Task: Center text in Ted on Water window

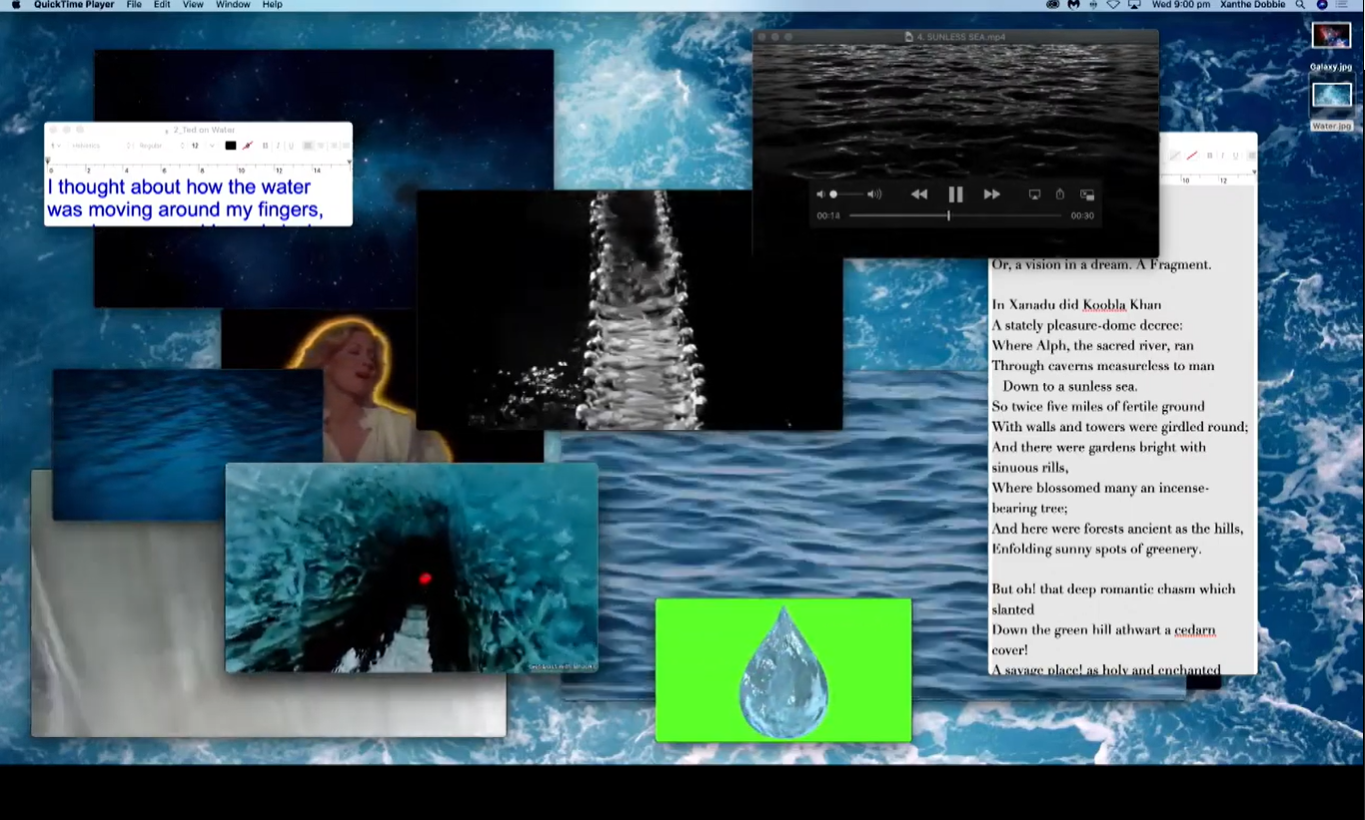Action: click(321, 146)
